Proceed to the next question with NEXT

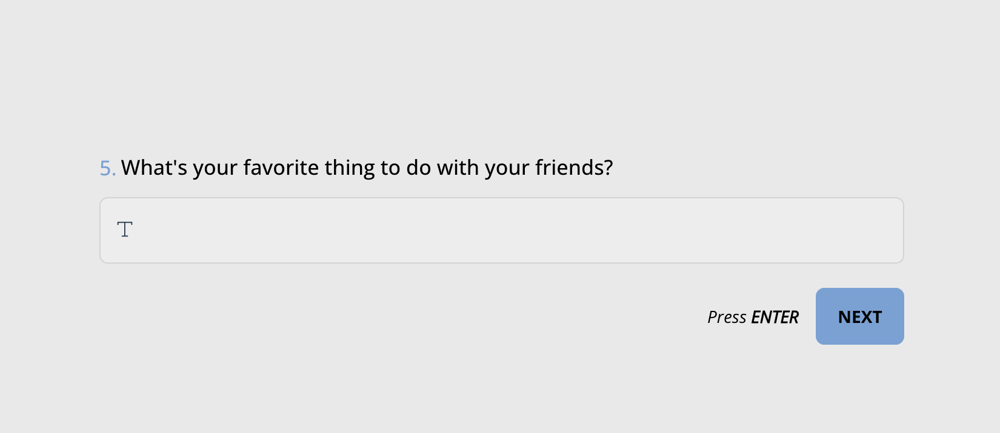pyautogui.click(x=859, y=316)
